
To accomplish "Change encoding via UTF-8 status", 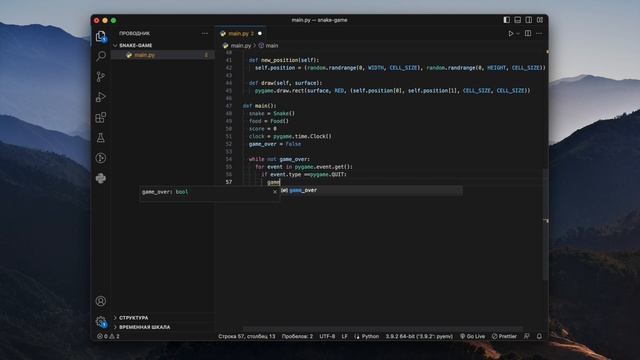I will pos(327,336).
